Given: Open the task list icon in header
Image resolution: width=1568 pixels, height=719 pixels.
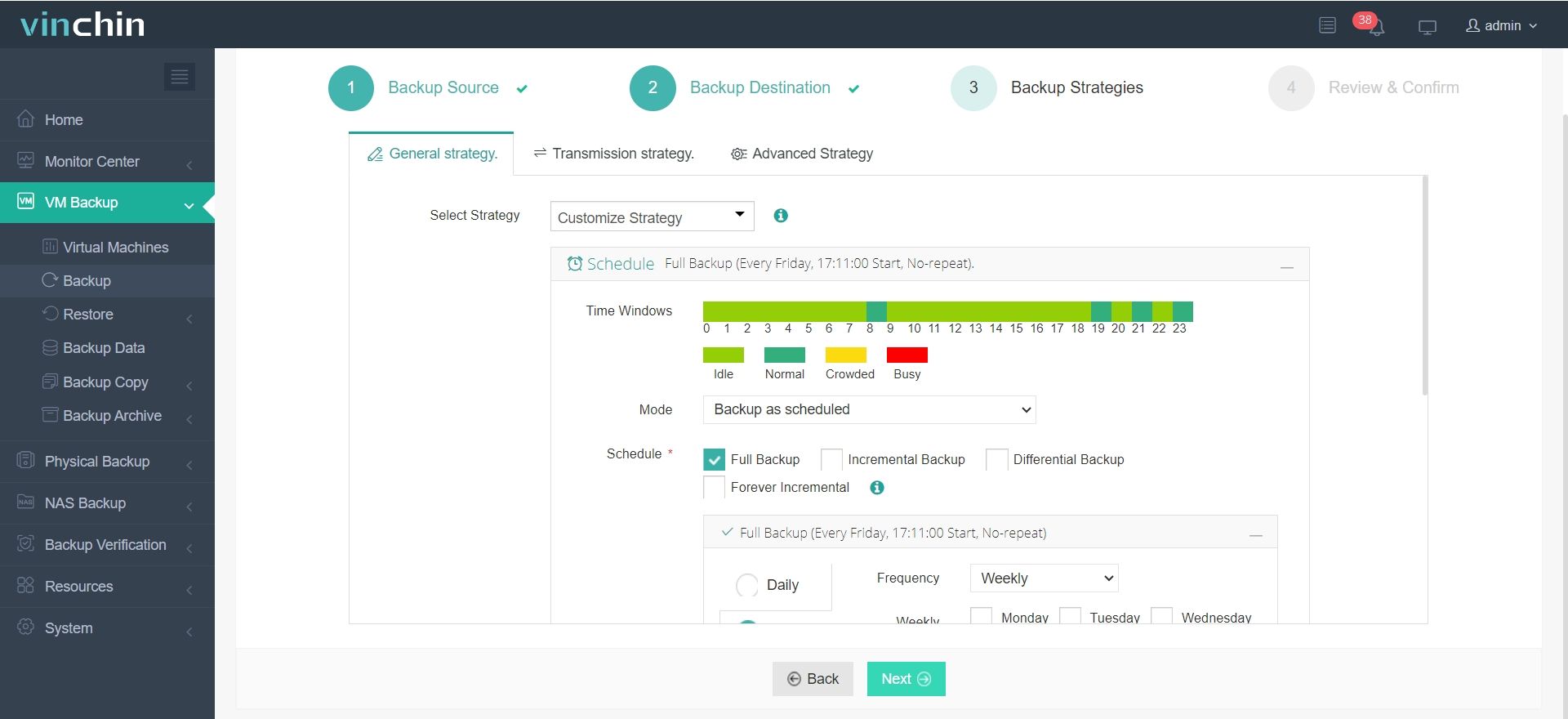Looking at the screenshot, I should pyautogui.click(x=1327, y=25).
